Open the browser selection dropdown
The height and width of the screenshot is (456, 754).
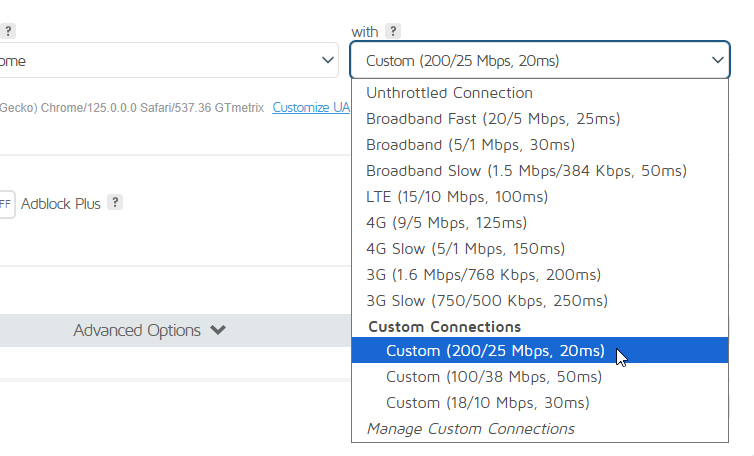170,61
